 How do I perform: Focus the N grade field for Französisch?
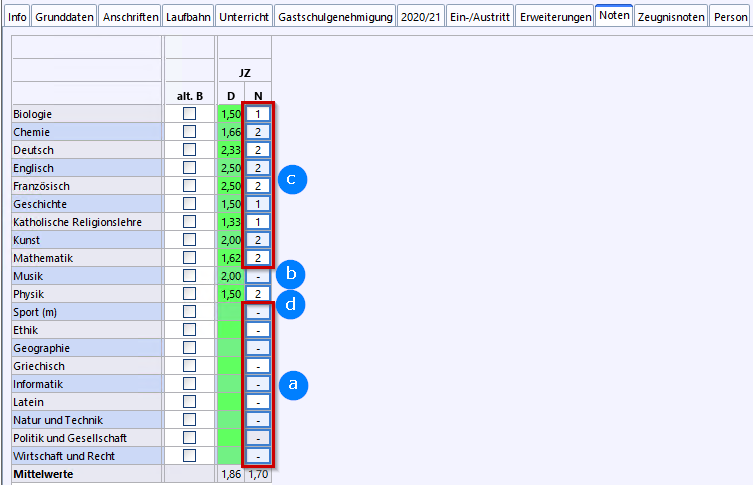pos(258,186)
